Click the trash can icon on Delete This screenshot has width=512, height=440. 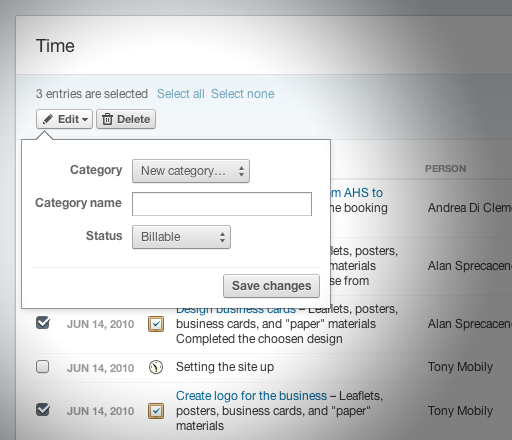(107, 119)
